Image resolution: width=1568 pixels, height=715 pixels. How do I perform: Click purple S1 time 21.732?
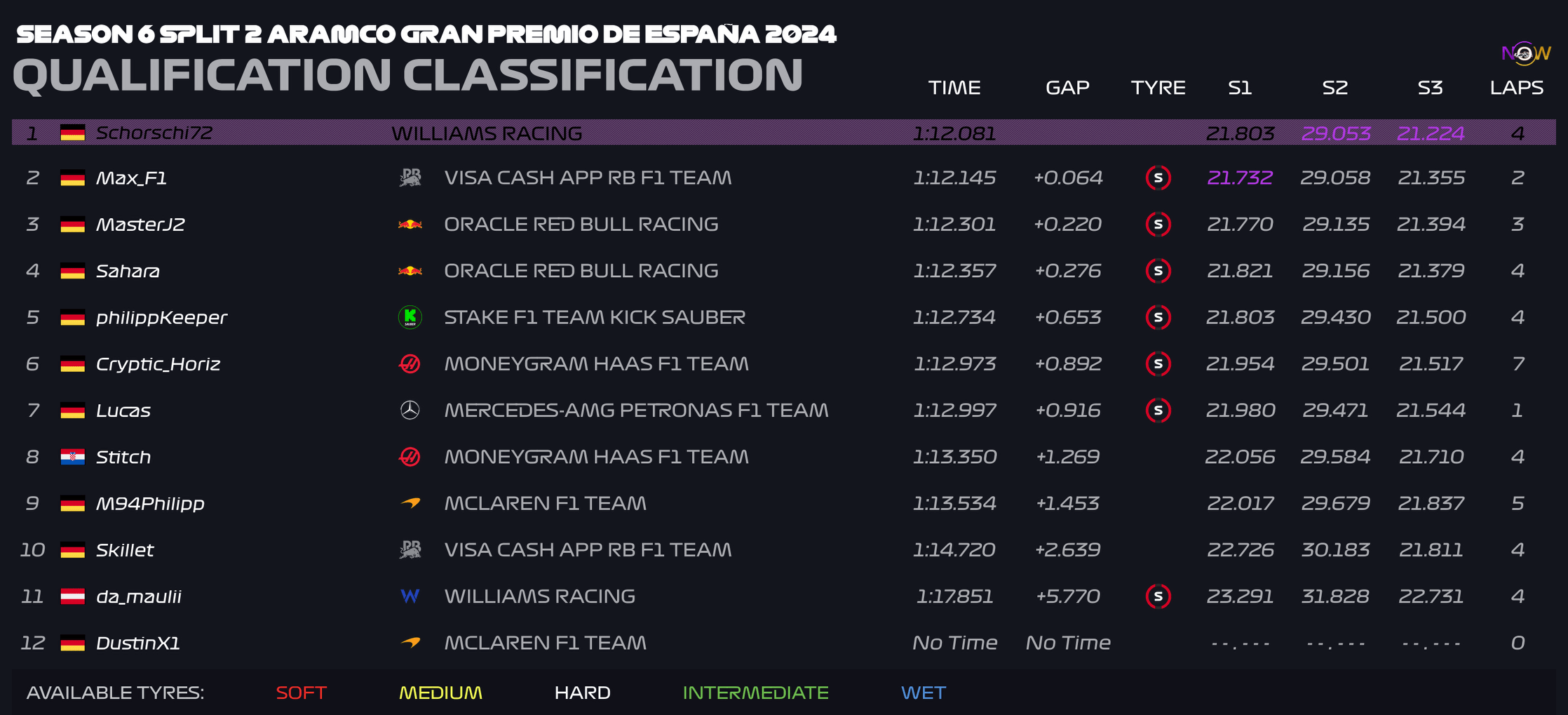(x=1240, y=178)
